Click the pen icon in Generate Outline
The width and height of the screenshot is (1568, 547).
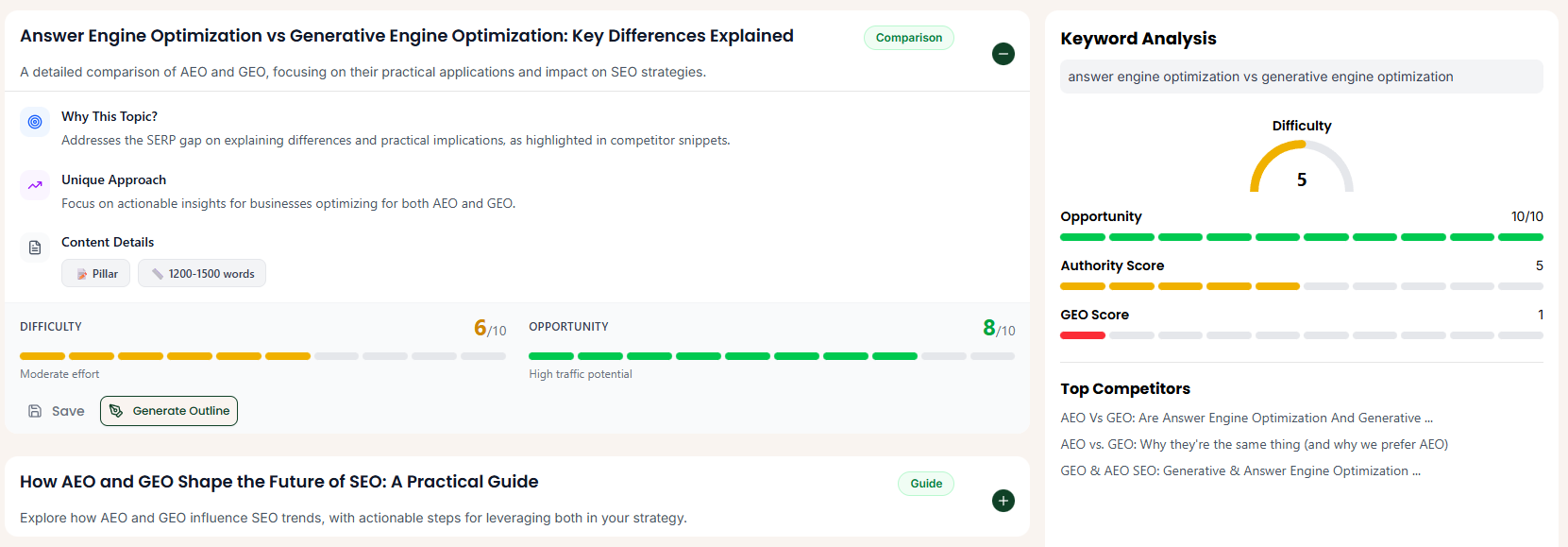[116, 411]
